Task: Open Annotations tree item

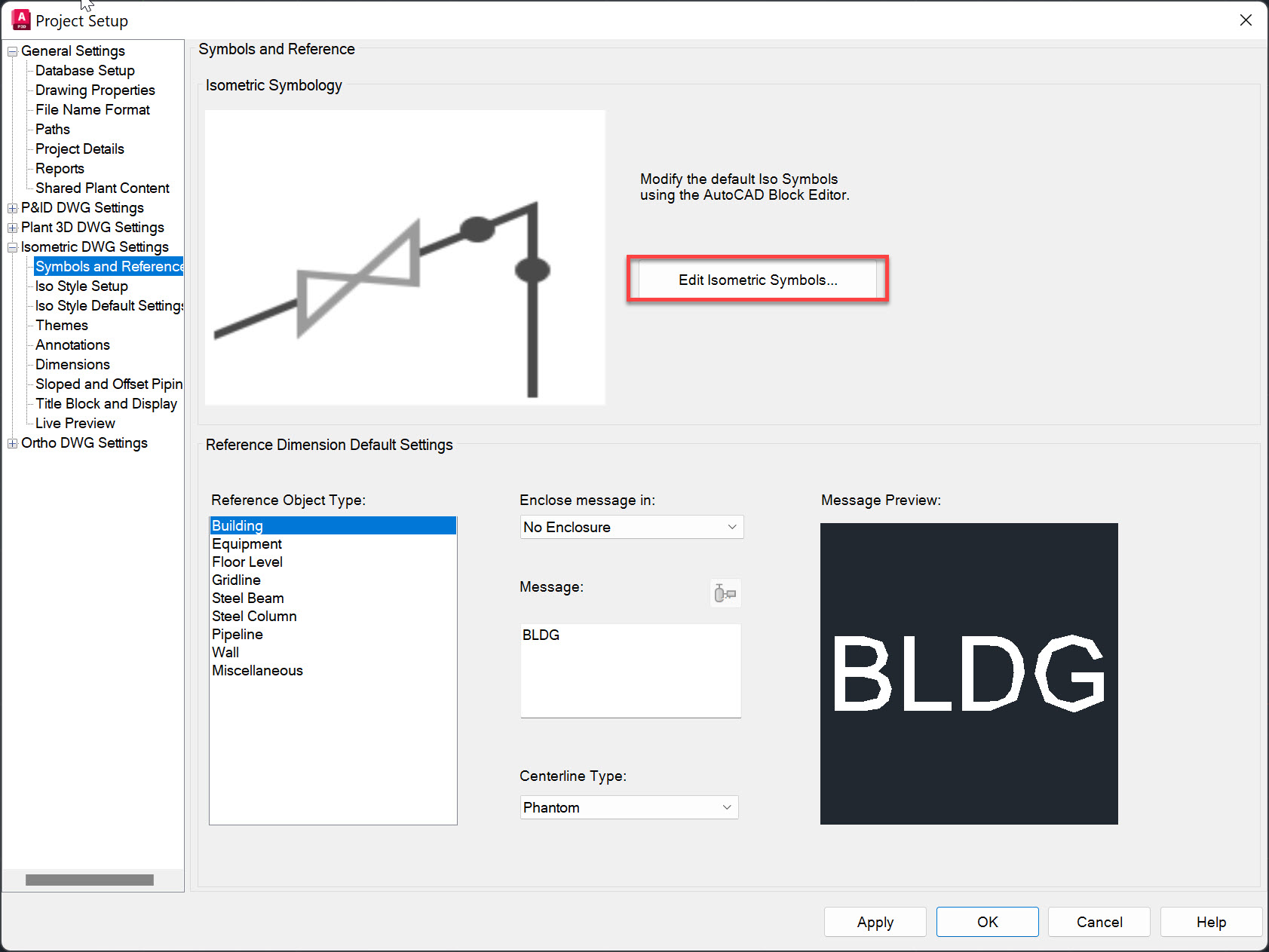Action: coord(72,344)
